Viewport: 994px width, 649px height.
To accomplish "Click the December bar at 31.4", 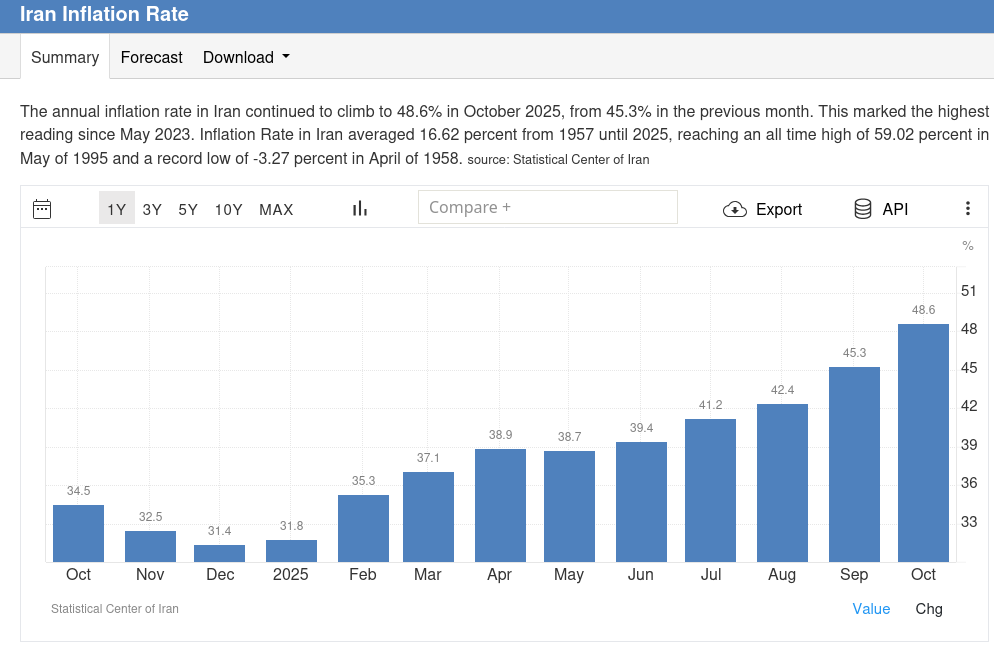I will pos(219,553).
